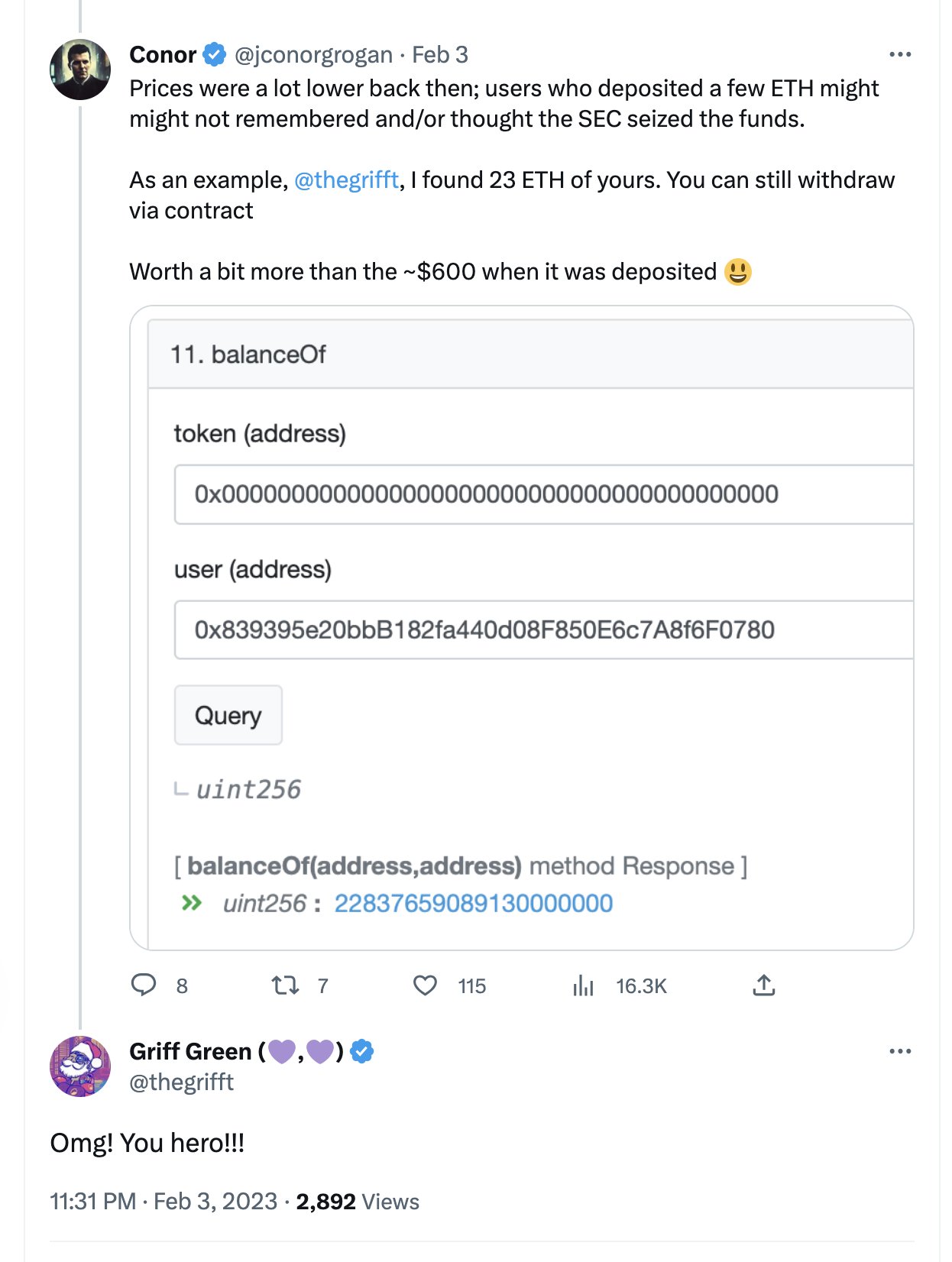Click Conor's verified badge icon
This screenshot has width=952, height=1262.
(215, 55)
